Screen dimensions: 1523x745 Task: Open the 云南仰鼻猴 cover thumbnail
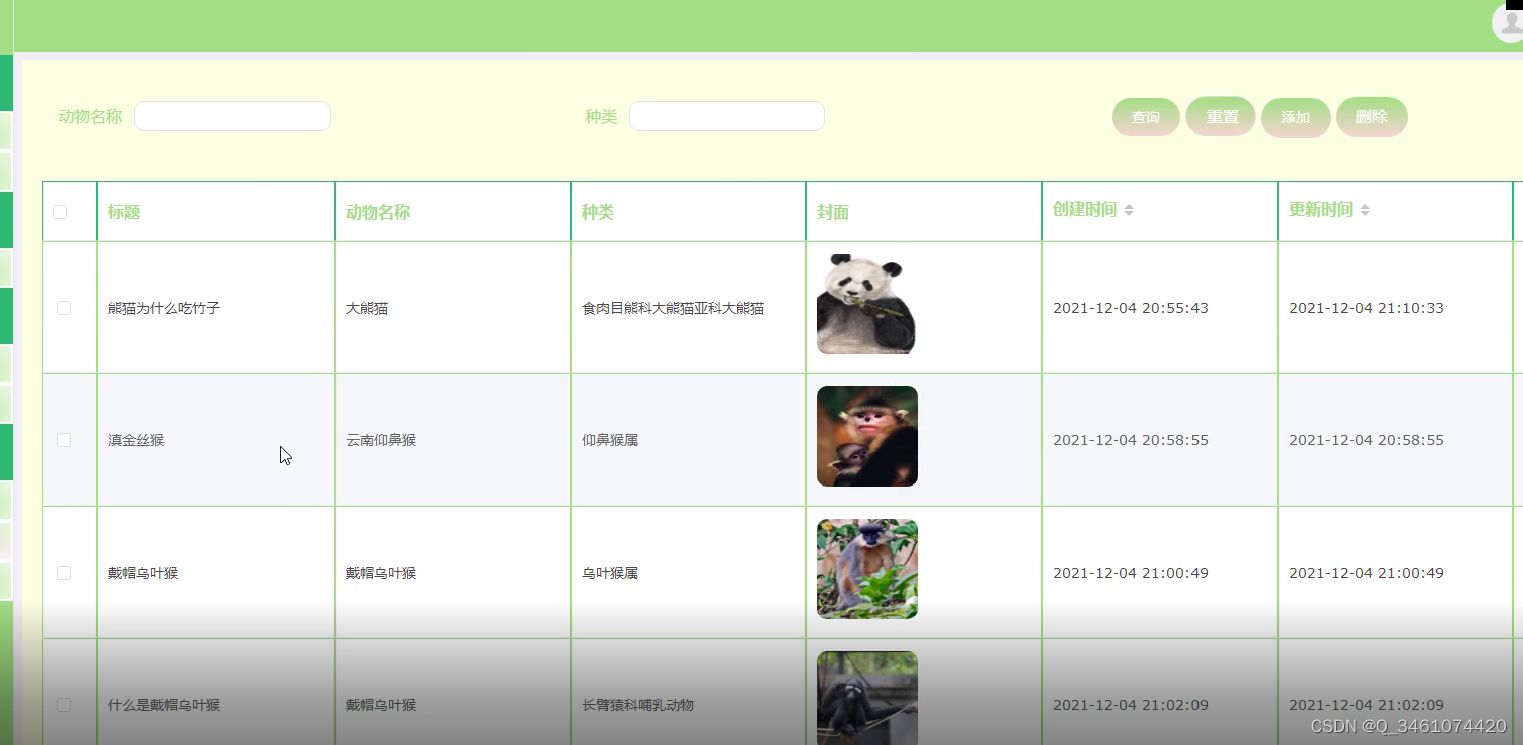[867, 436]
